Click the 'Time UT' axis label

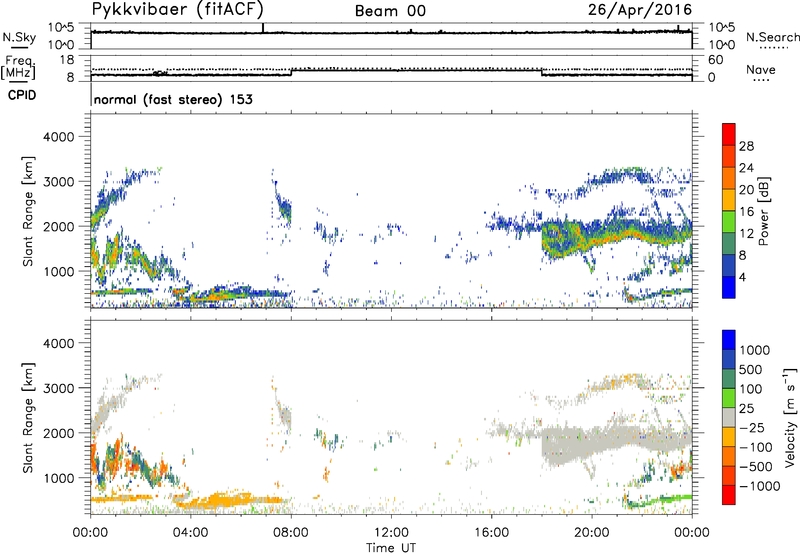point(391,548)
